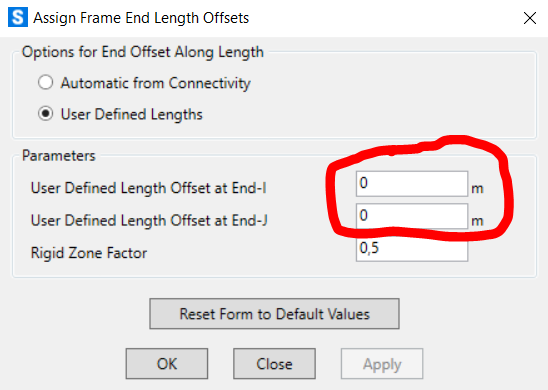The width and height of the screenshot is (548, 390).
Task: Click the 'Rigid Zone Factor' label text
Action: tap(89, 253)
